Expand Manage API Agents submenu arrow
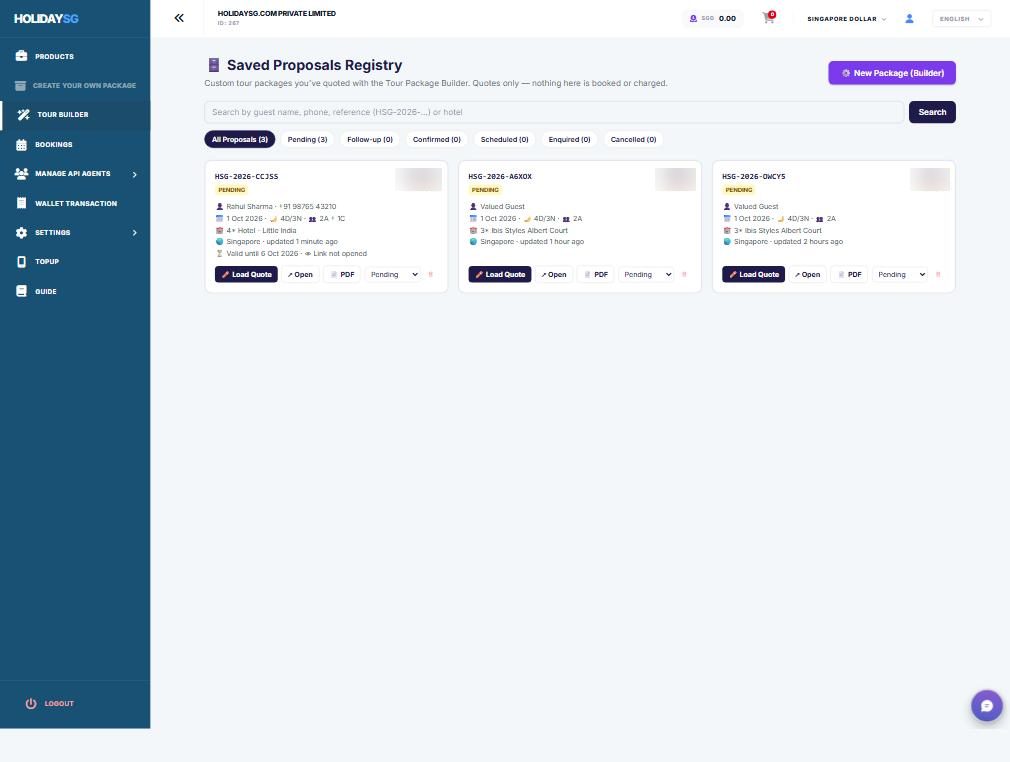Screen dimensions: 1010x762 (x=135, y=174)
